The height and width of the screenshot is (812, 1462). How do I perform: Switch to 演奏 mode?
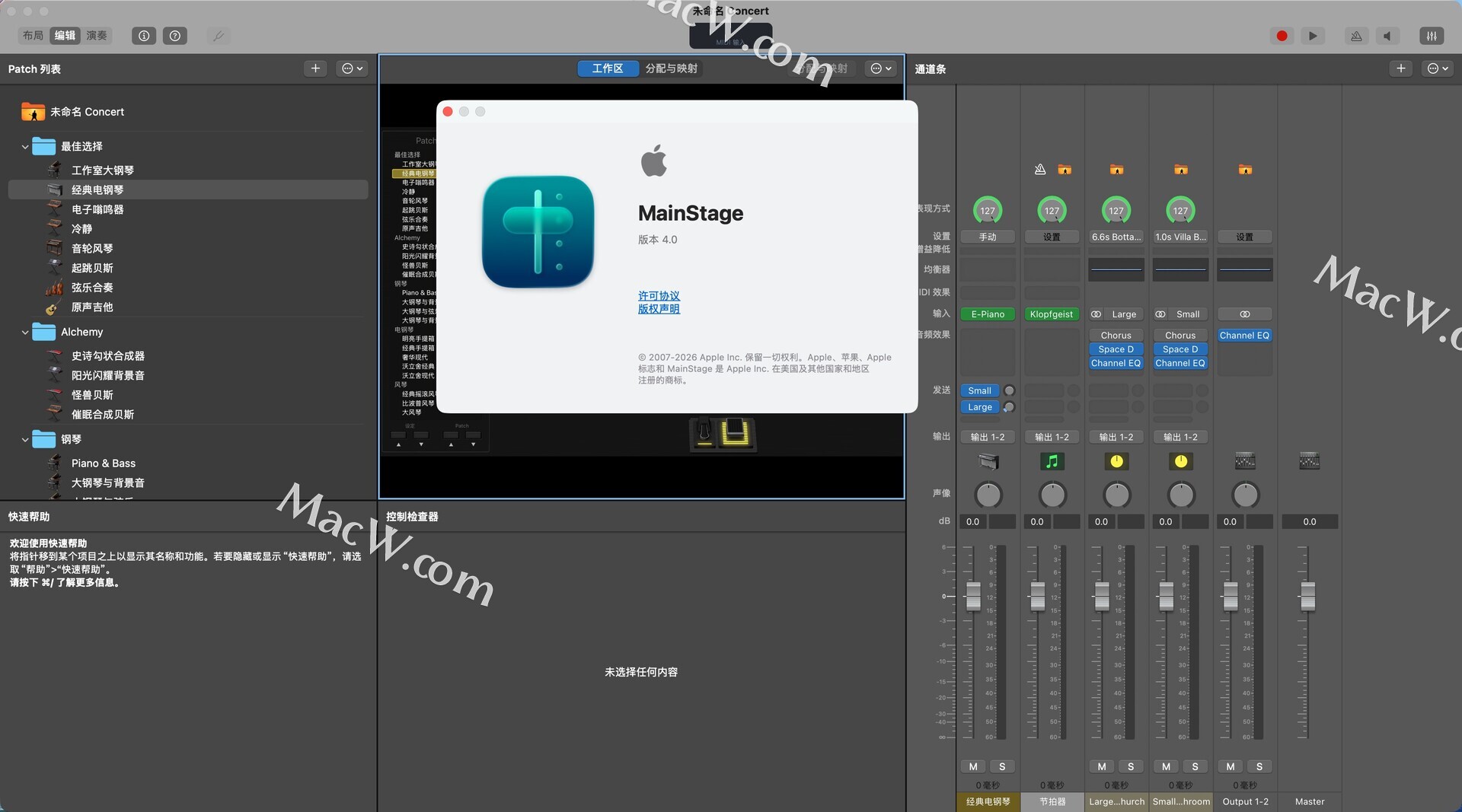(x=97, y=36)
